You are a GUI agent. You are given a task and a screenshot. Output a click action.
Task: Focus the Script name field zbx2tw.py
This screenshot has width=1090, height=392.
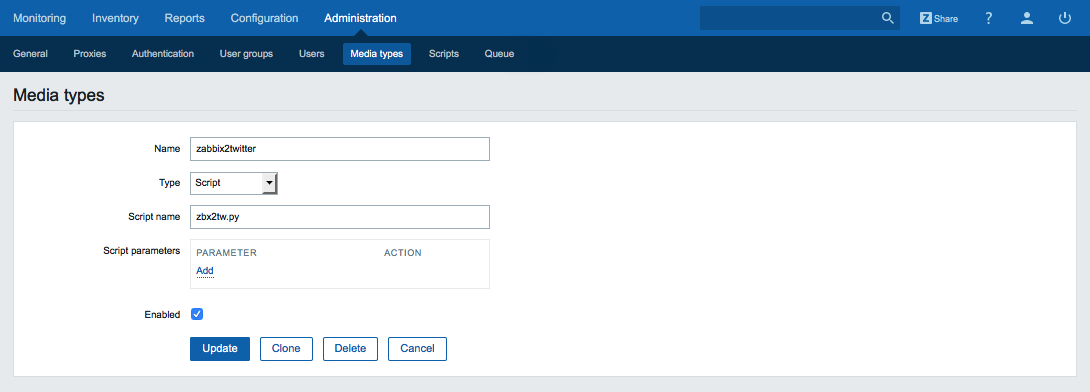[340, 217]
